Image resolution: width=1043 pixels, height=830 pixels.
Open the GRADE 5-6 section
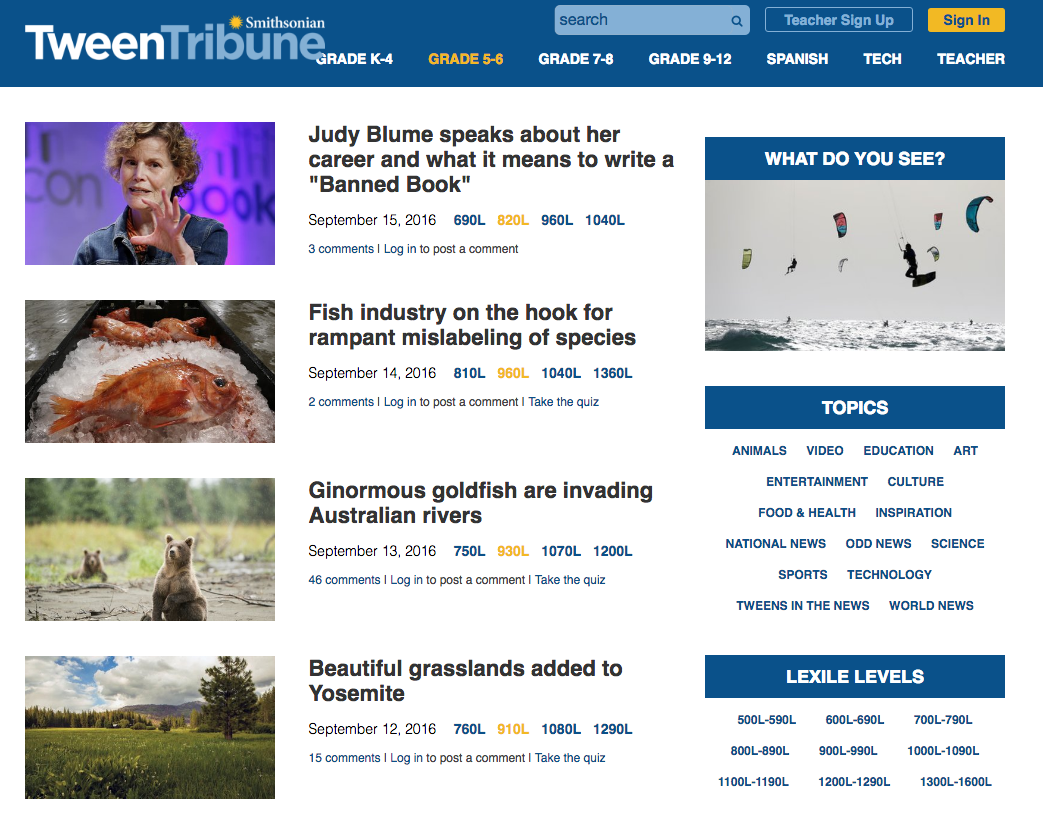[466, 59]
